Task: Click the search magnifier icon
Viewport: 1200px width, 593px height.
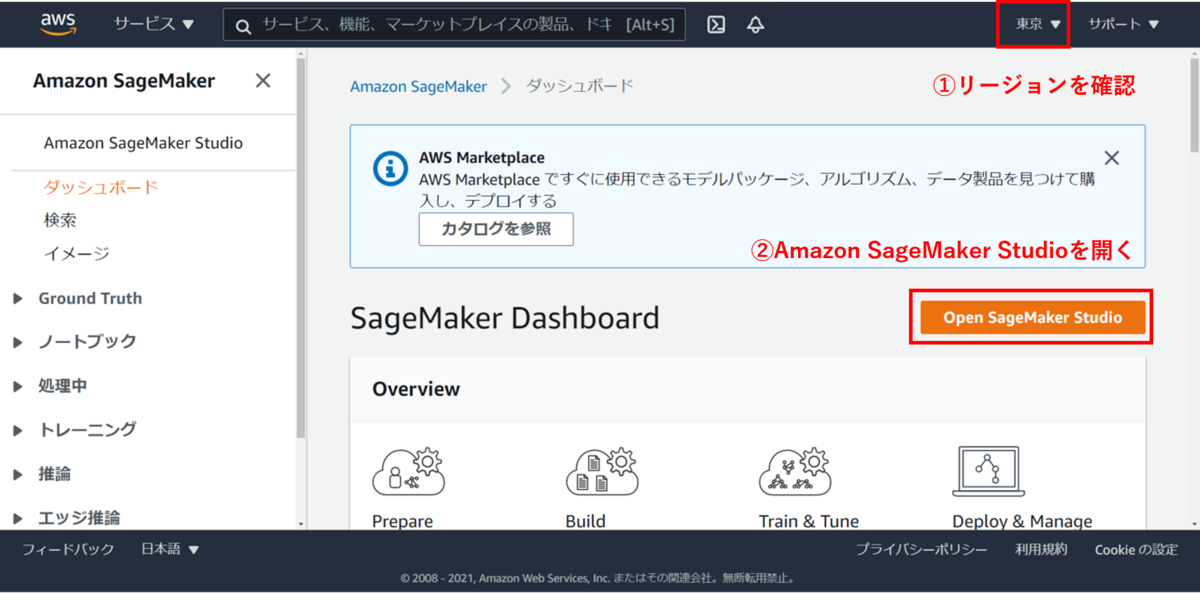Action: 243,26
